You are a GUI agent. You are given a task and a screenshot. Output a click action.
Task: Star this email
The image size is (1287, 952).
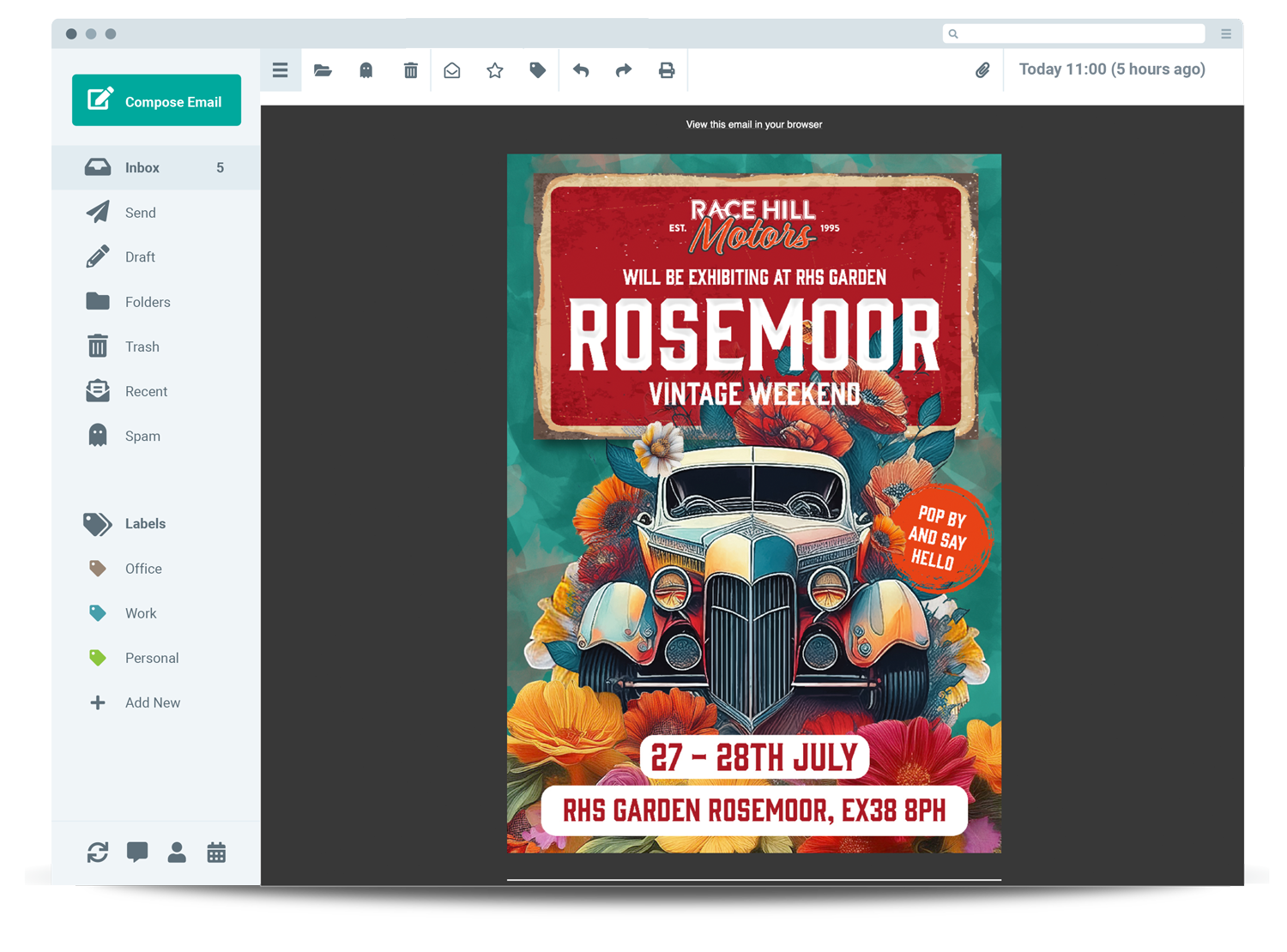pos(495,70)
